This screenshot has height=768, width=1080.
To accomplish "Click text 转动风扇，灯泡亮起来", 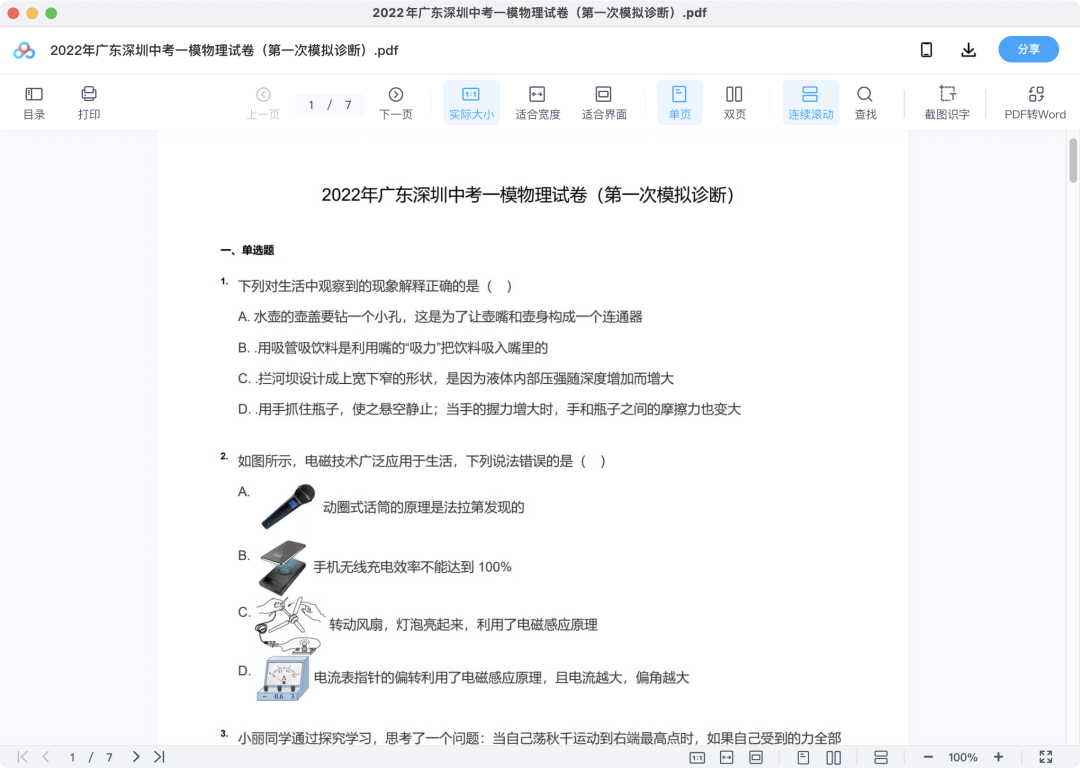I will point(463,625).
